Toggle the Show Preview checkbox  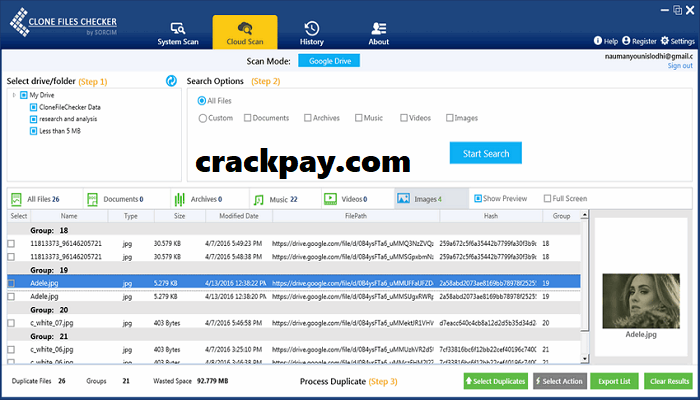coord(478,198)
